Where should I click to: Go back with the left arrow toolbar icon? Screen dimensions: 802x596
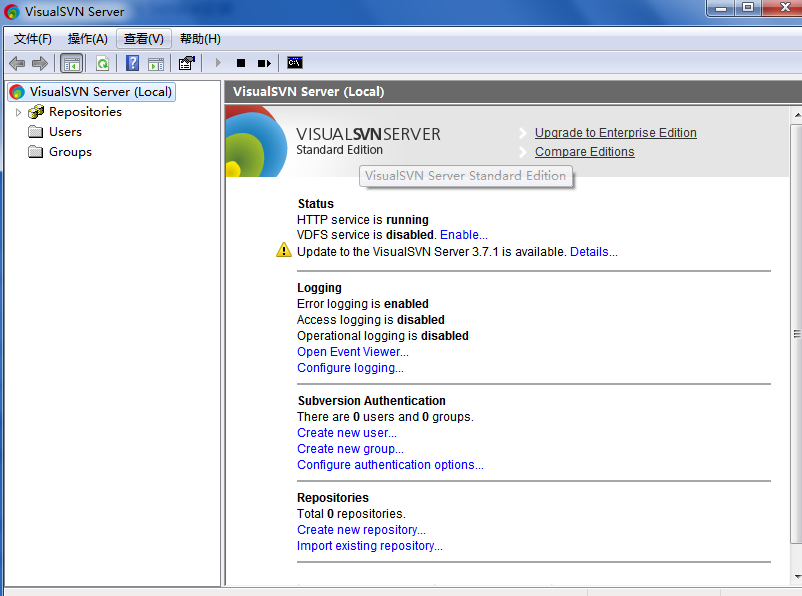click(17, 63)
